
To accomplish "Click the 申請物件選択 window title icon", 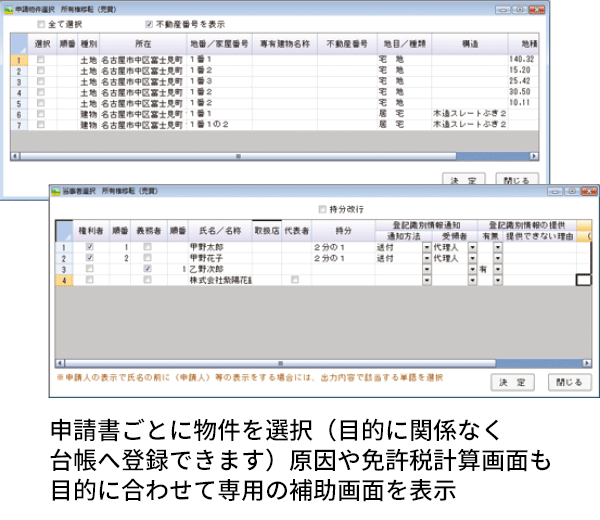I will [x=9, y=7].
